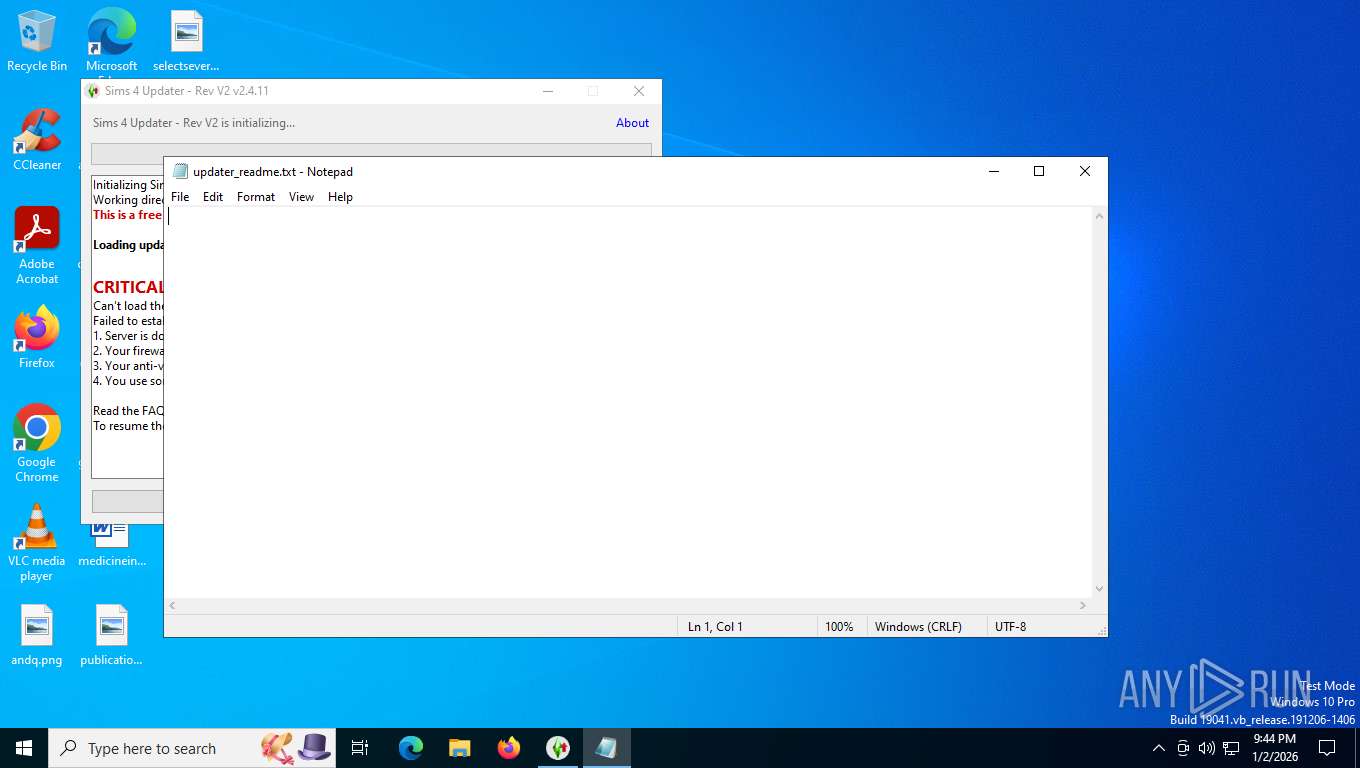Open the VLC media player desktop shortcut
This screenshot has height=768, width=1360.
(37, 543)
